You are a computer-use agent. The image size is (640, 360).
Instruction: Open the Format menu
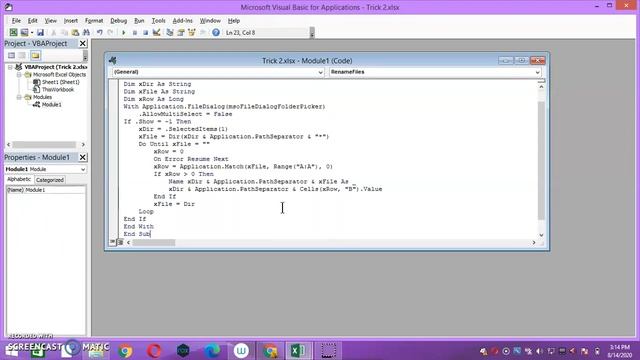point(94,20)
